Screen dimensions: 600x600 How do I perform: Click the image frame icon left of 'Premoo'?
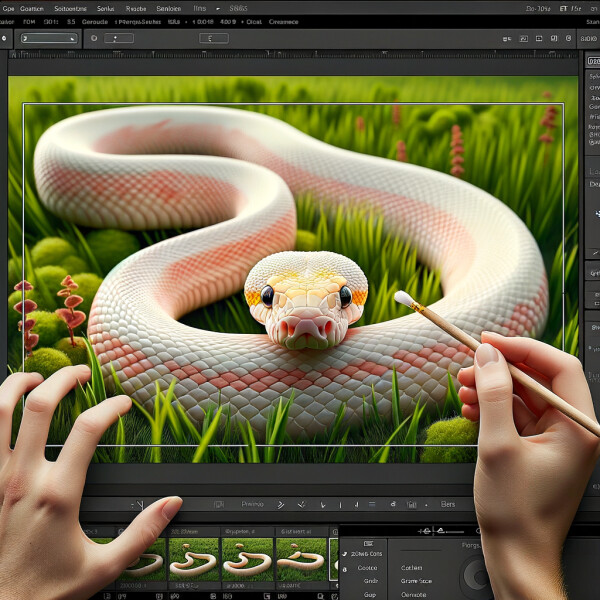point(219,505)
